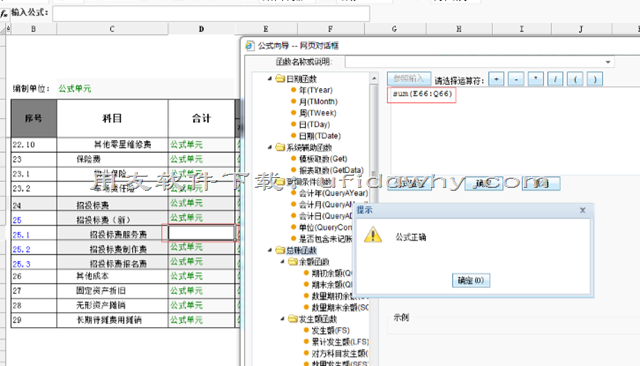Select 发生额(FS) function
The width and height of the screenshot is (640, 366).
(x=331, y=330)
